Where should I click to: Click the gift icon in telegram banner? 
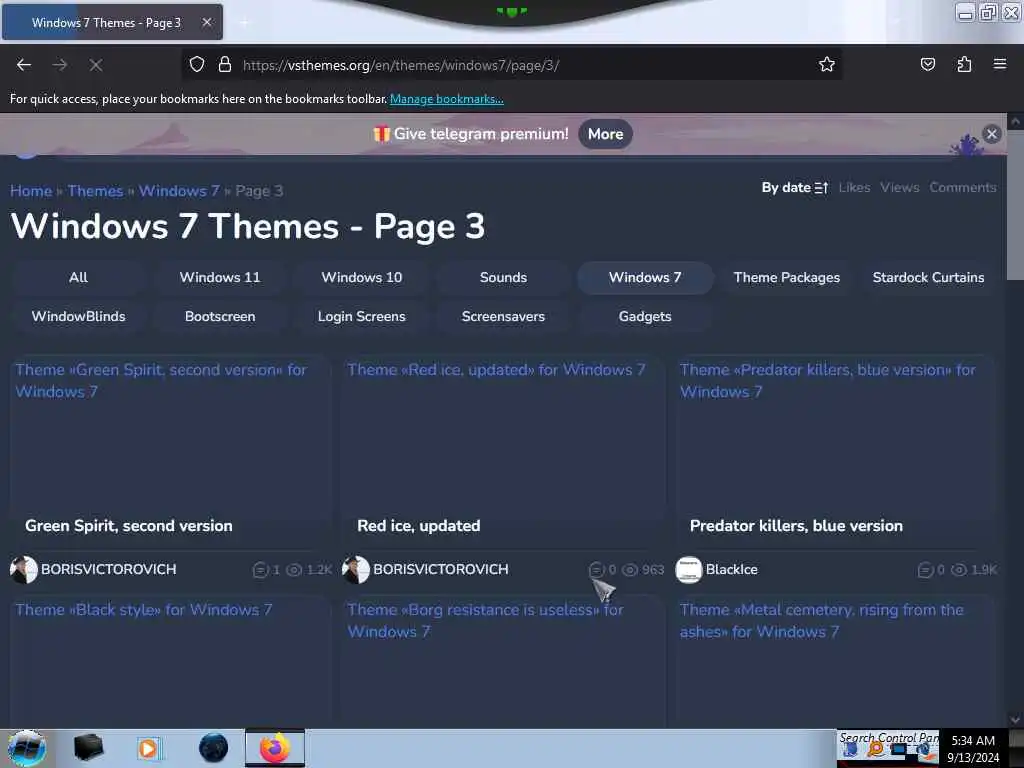coord(381,134)
